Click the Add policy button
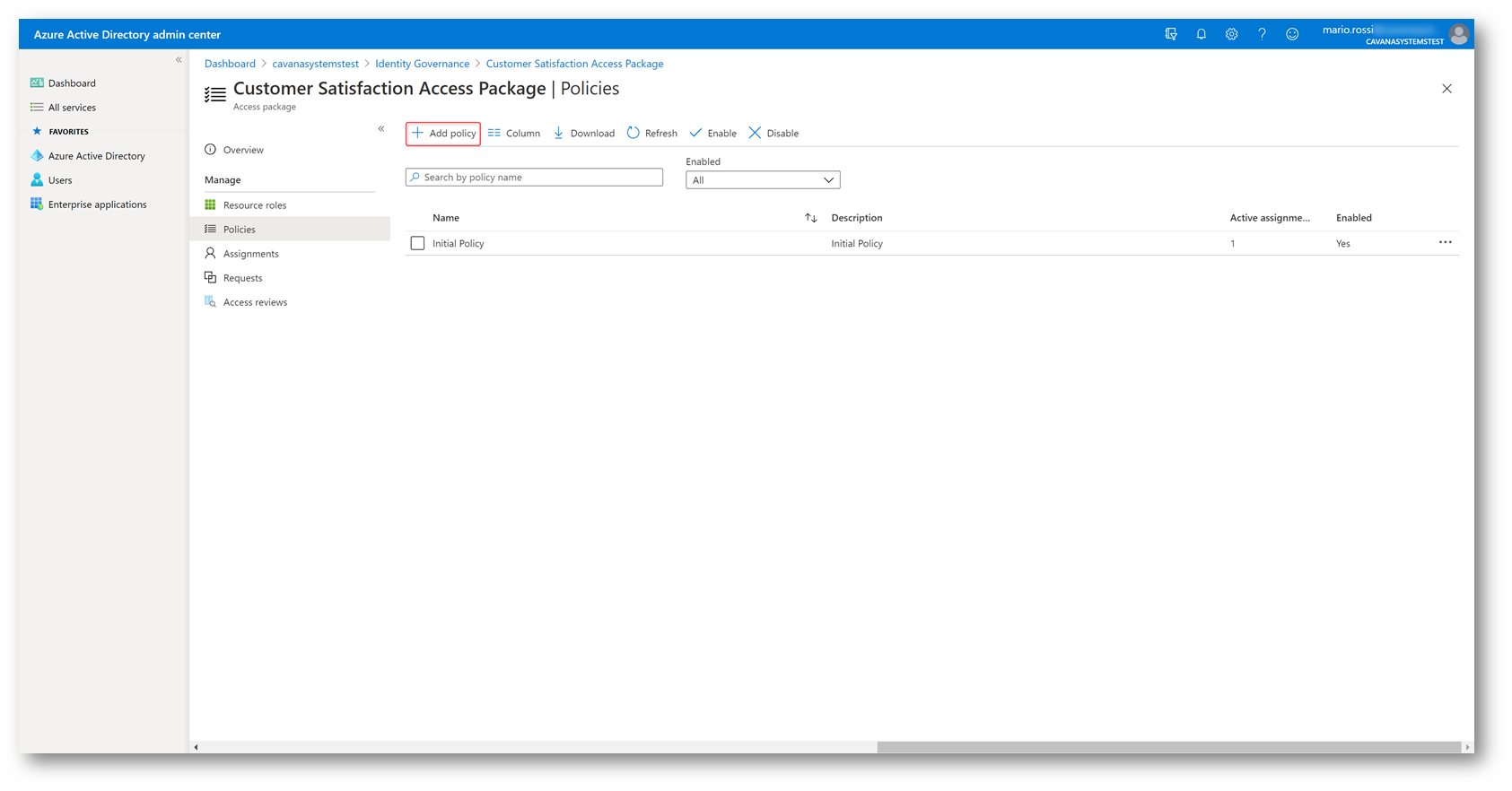The height and width of the screenshot is (791, 1512). click(443, 134)
